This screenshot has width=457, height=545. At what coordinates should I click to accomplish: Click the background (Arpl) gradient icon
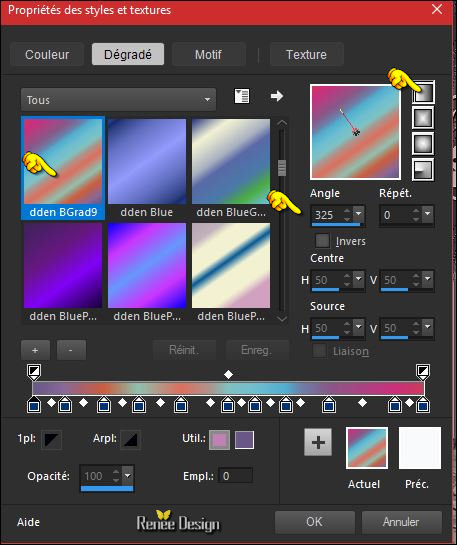[131, 440]
